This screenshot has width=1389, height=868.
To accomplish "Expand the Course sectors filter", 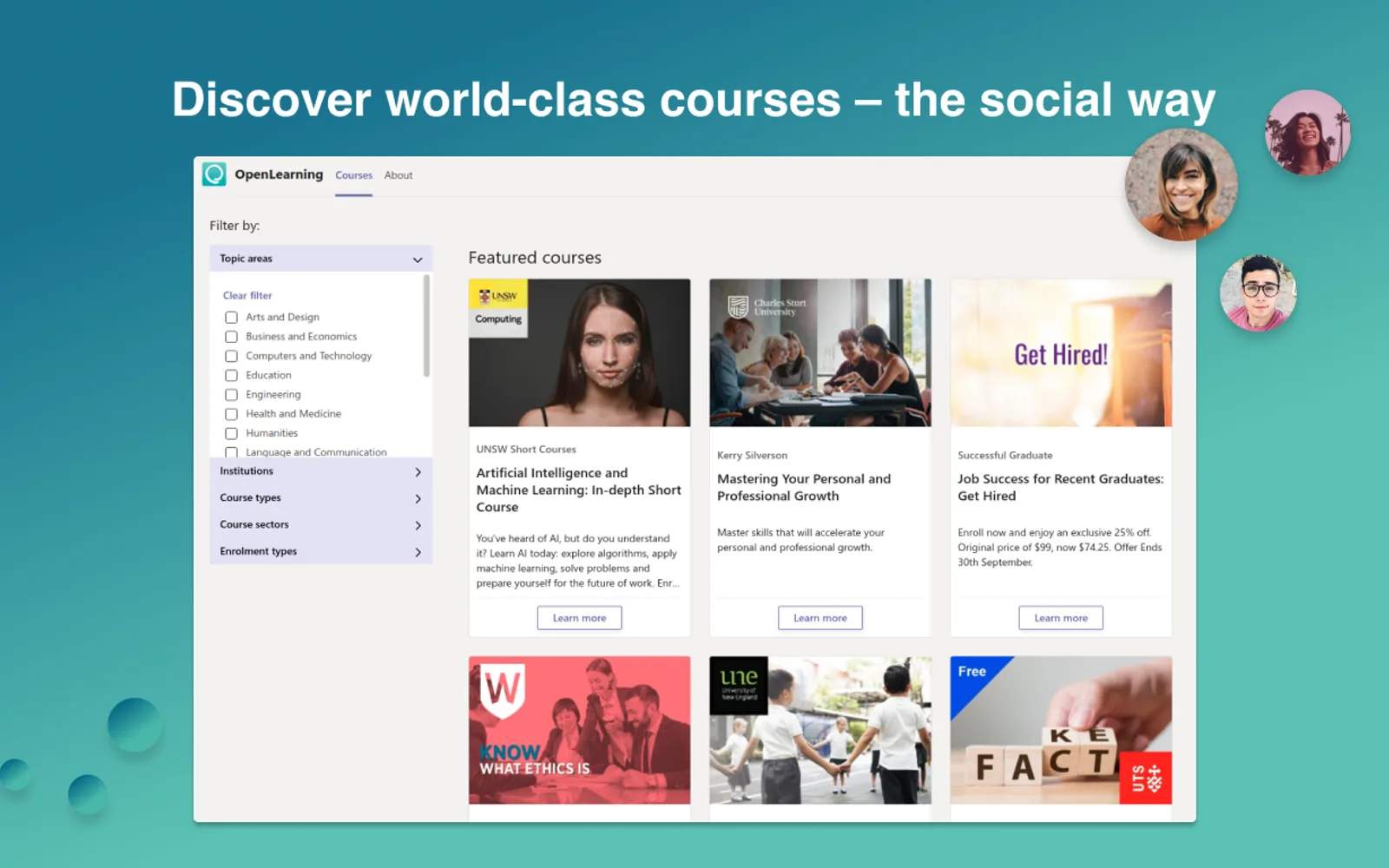I will tap(320, 525).
